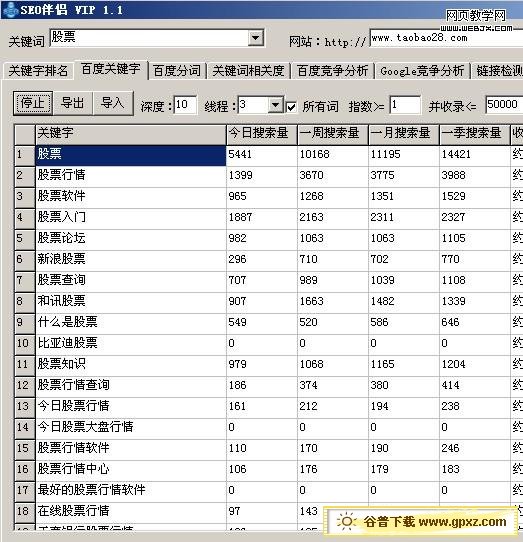Image resolution: width=523 pixels, height=542 pixels.
Task: Open the 百度分词 tab
Action: tap(177, 71)
